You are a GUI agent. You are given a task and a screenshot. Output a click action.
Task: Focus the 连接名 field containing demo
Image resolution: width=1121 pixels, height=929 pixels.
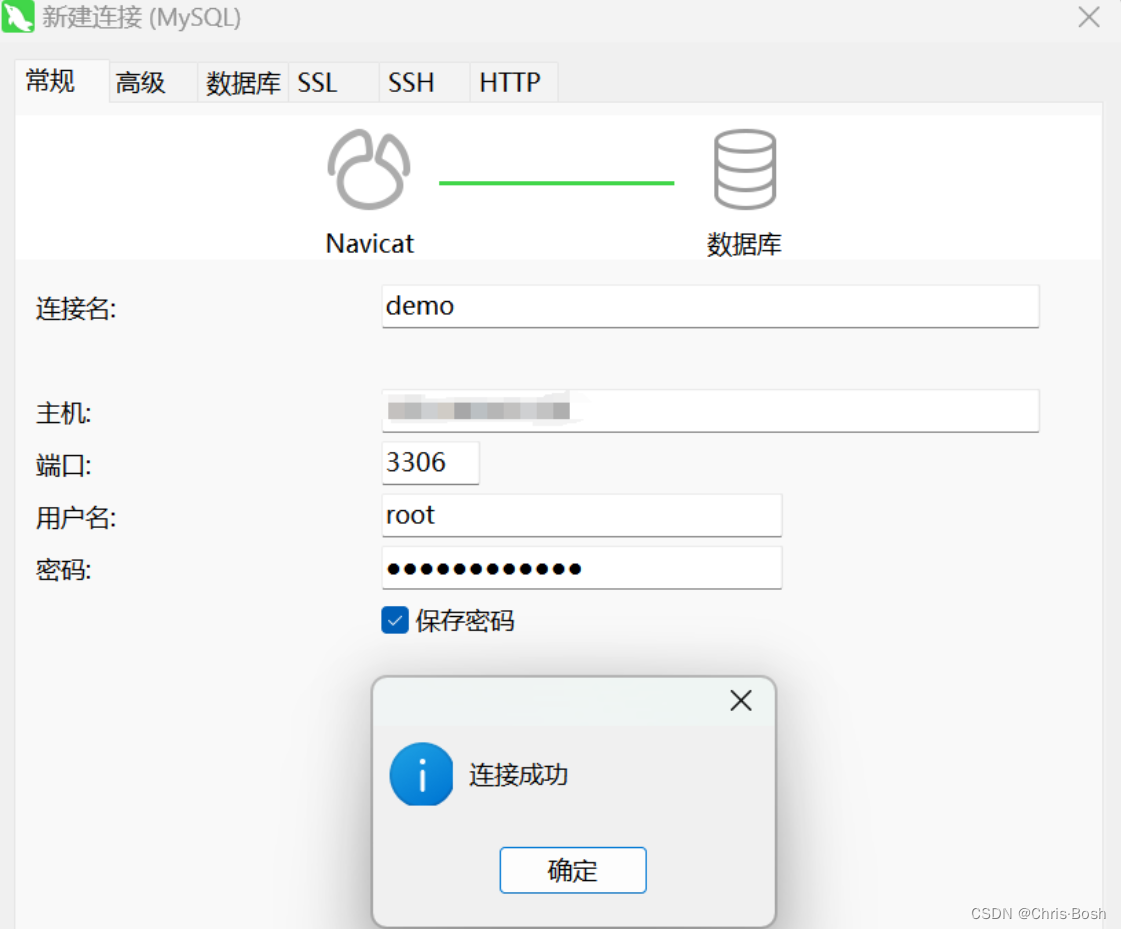click(710, 306)
